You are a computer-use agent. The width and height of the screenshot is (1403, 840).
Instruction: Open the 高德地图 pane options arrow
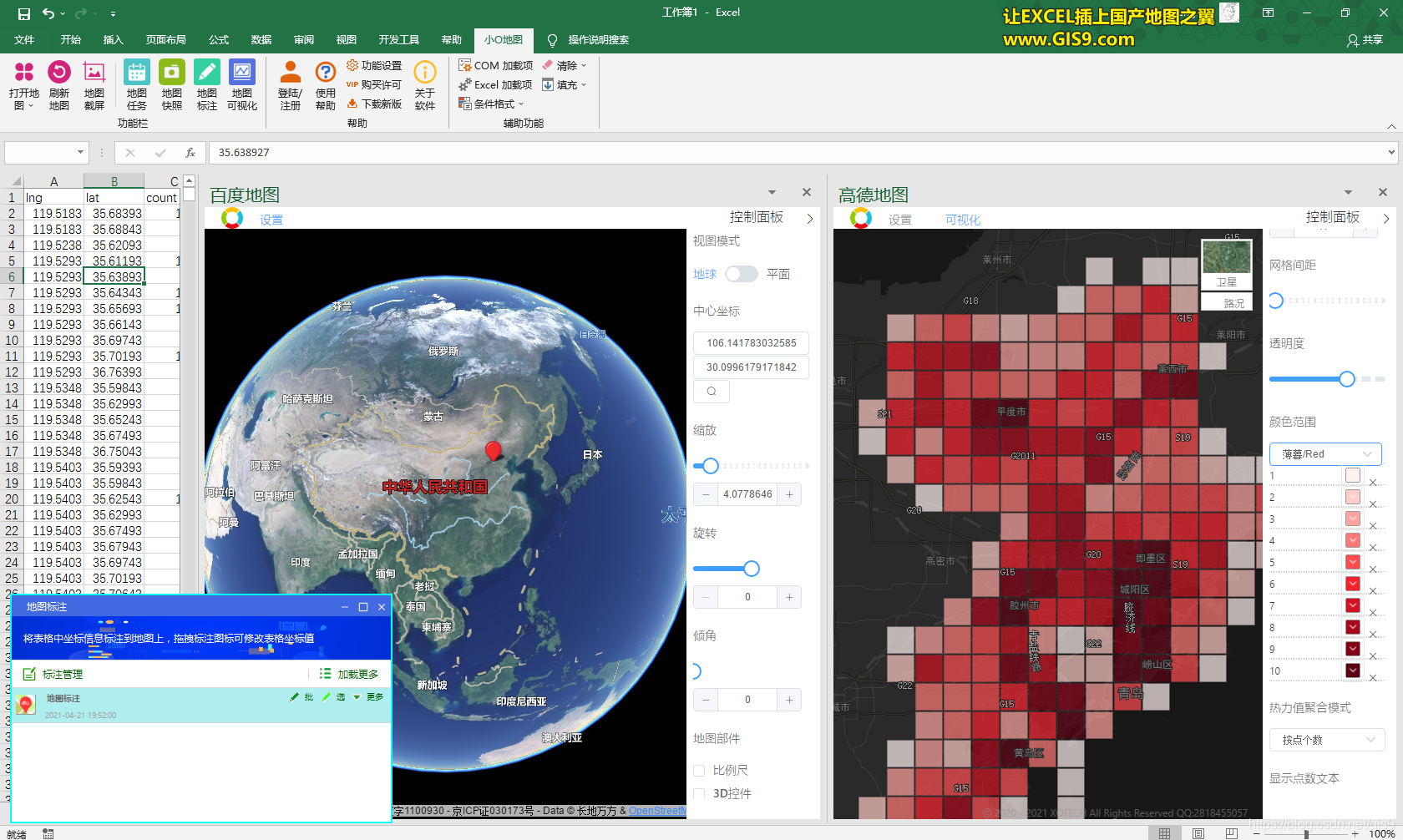tap(1348, 193)
